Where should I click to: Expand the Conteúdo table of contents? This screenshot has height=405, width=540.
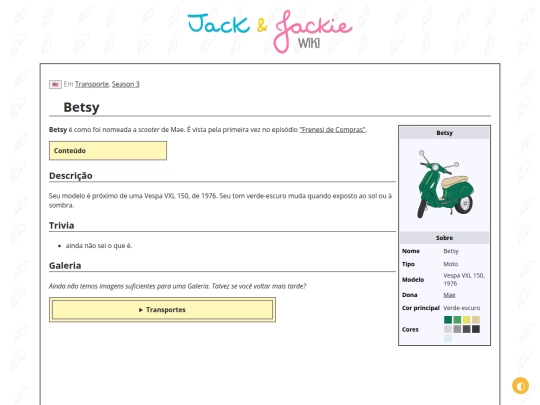pos(108,150)
